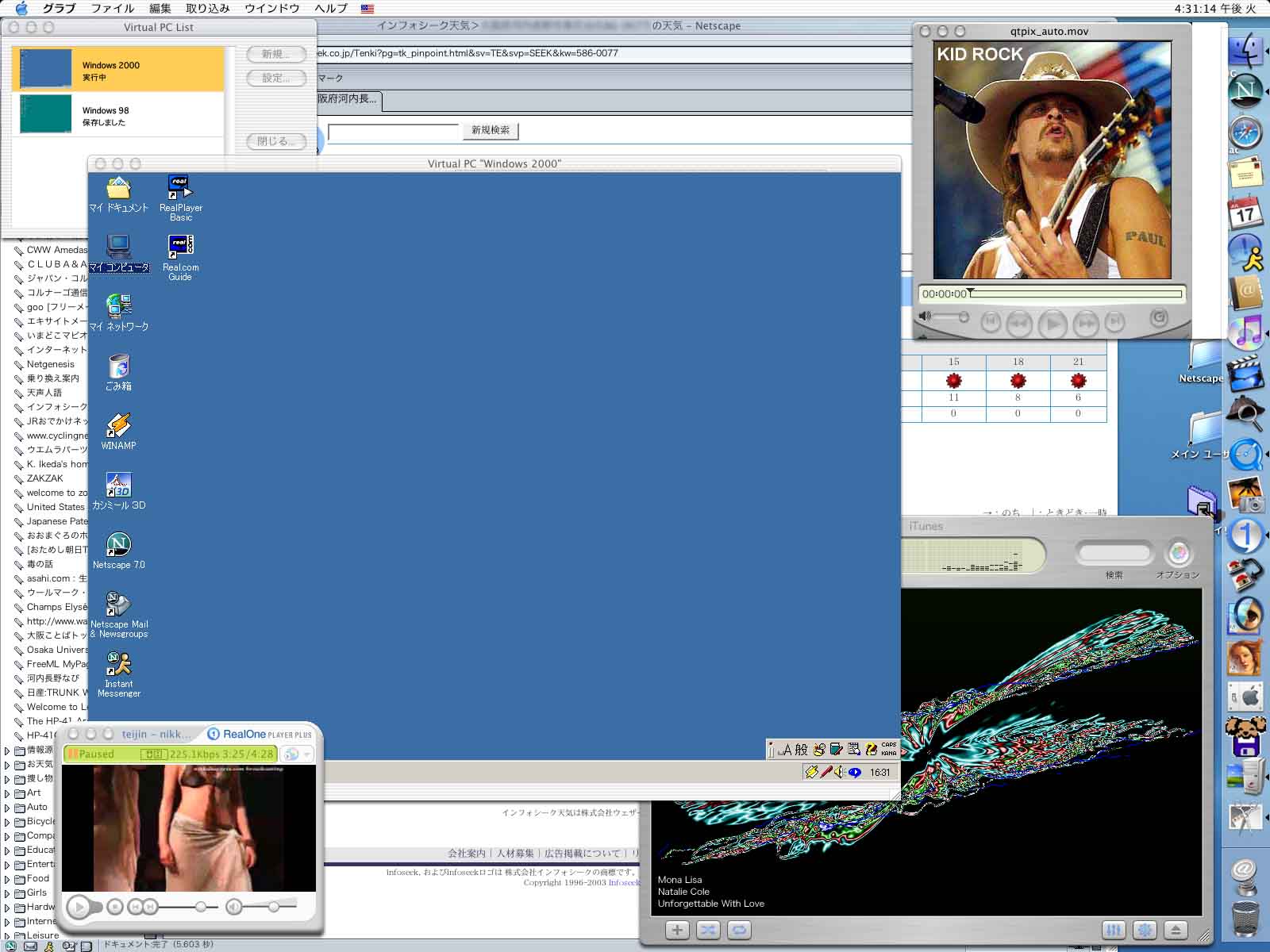This screenshot has width=1270, height=952.
Task: Expand the 情報源 bookmark folder
Action: tap(7, 750)
